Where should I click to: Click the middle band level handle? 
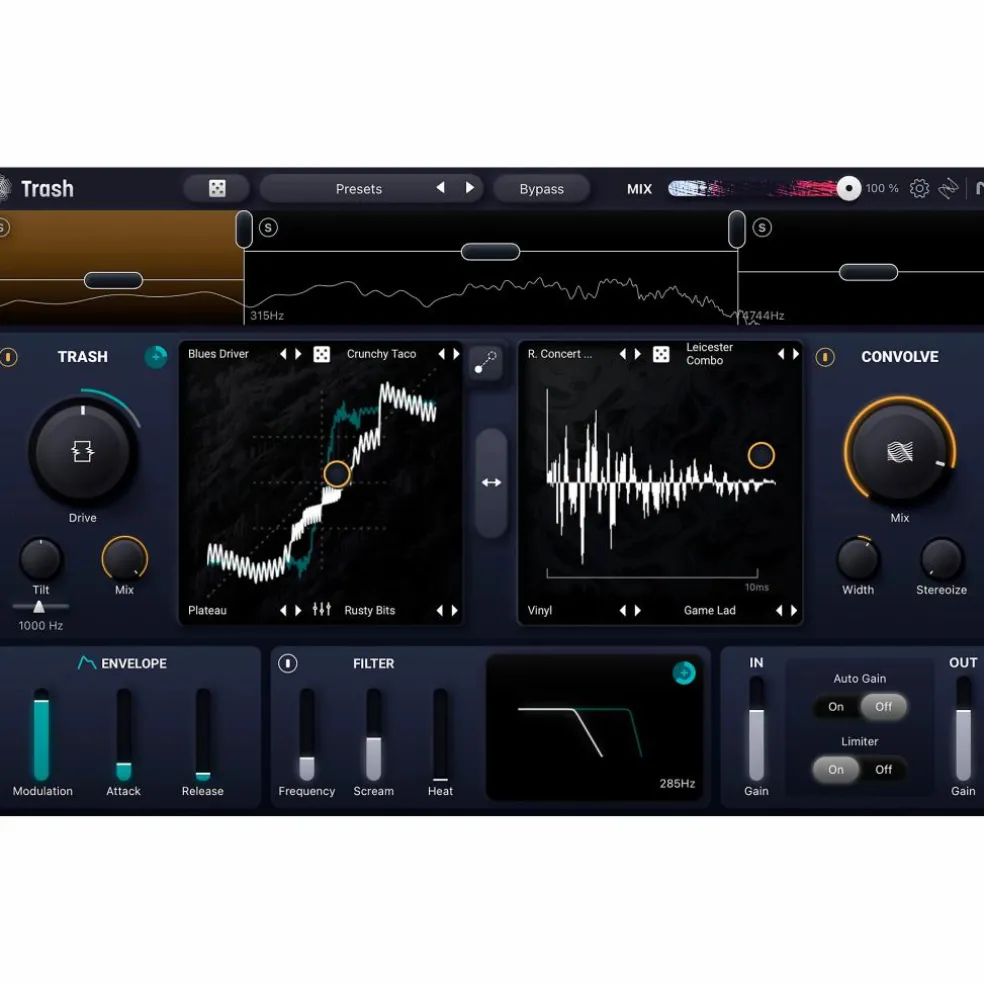coord(490,252)
